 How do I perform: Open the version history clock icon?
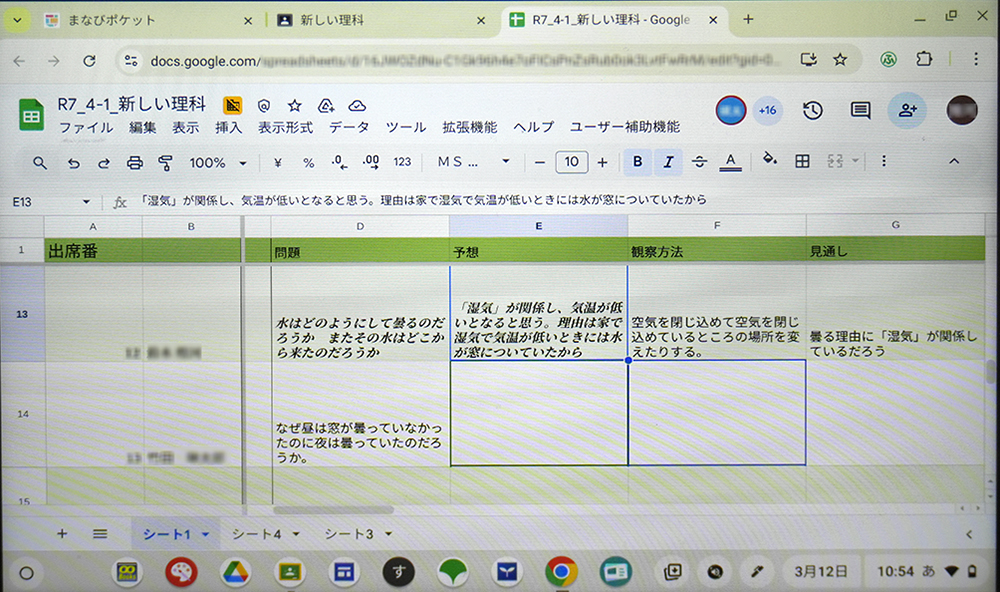pos(813,110)
